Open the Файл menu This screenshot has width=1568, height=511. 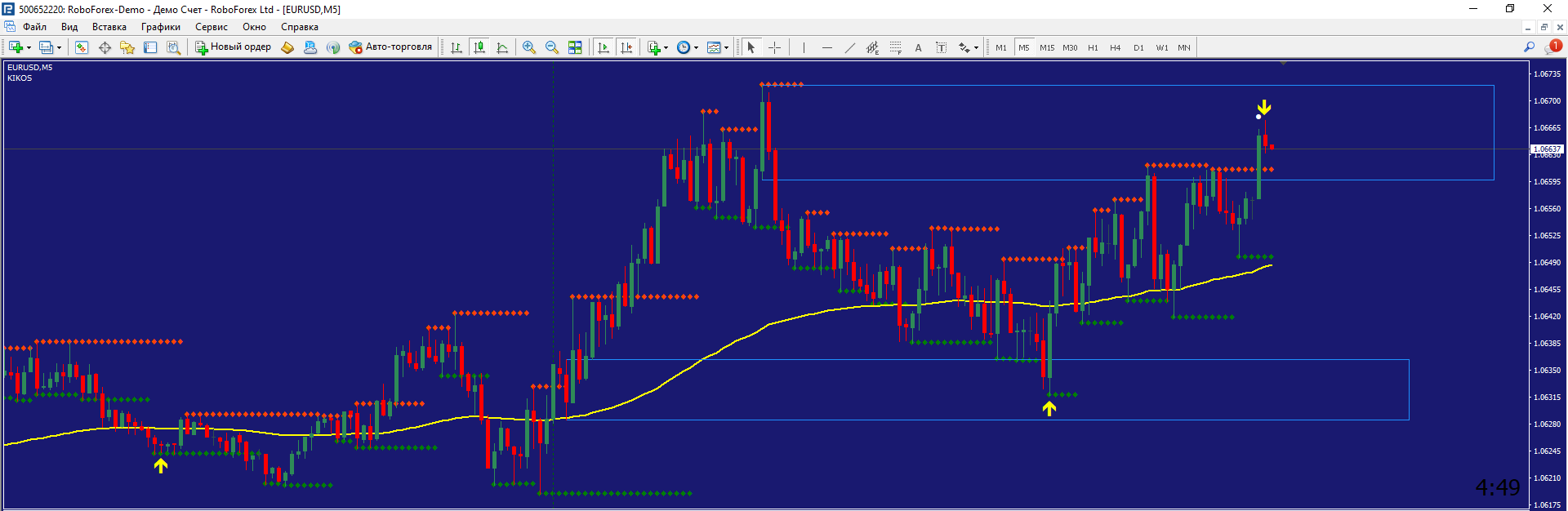point(34,27)
